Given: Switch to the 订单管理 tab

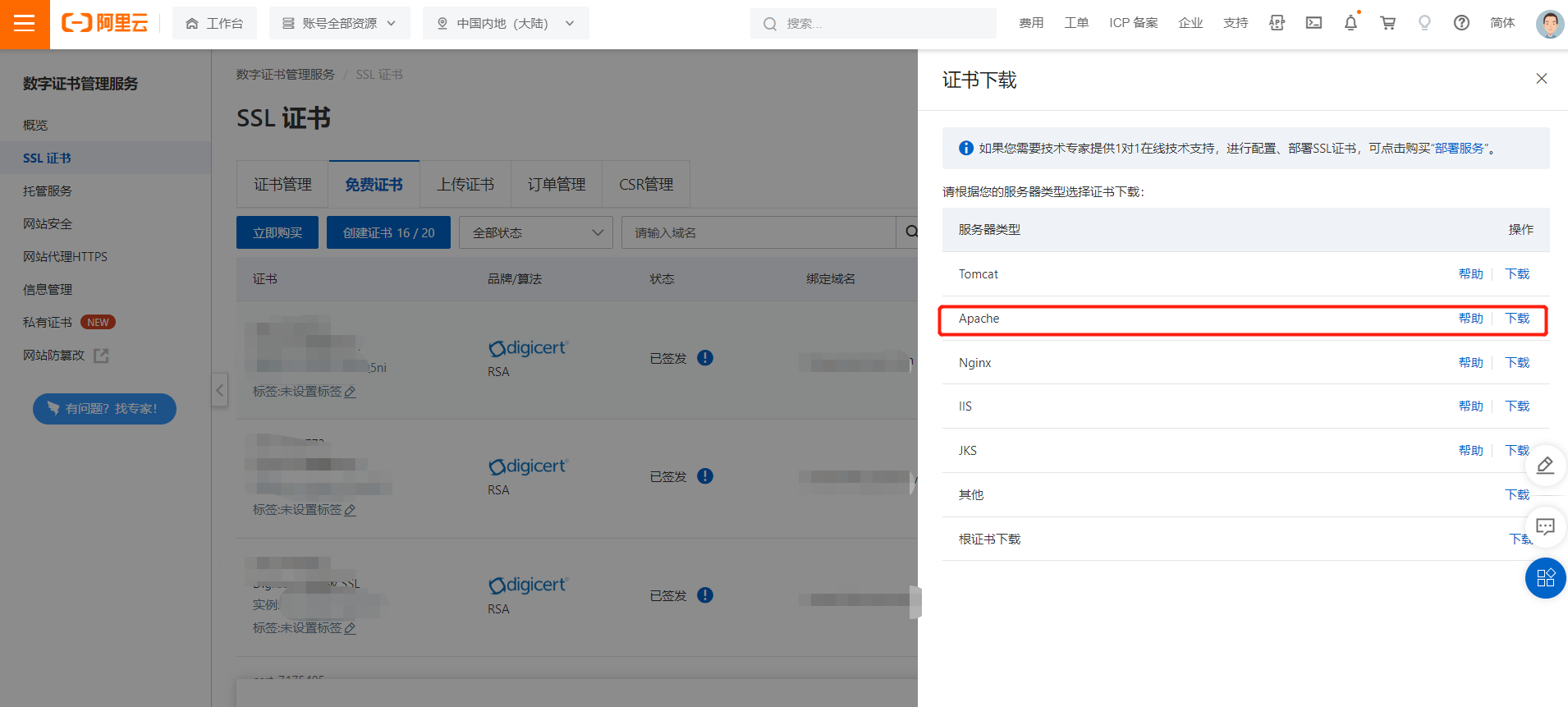Looking at the screenshot, I should pyautogui.click(x=557, y=184).
